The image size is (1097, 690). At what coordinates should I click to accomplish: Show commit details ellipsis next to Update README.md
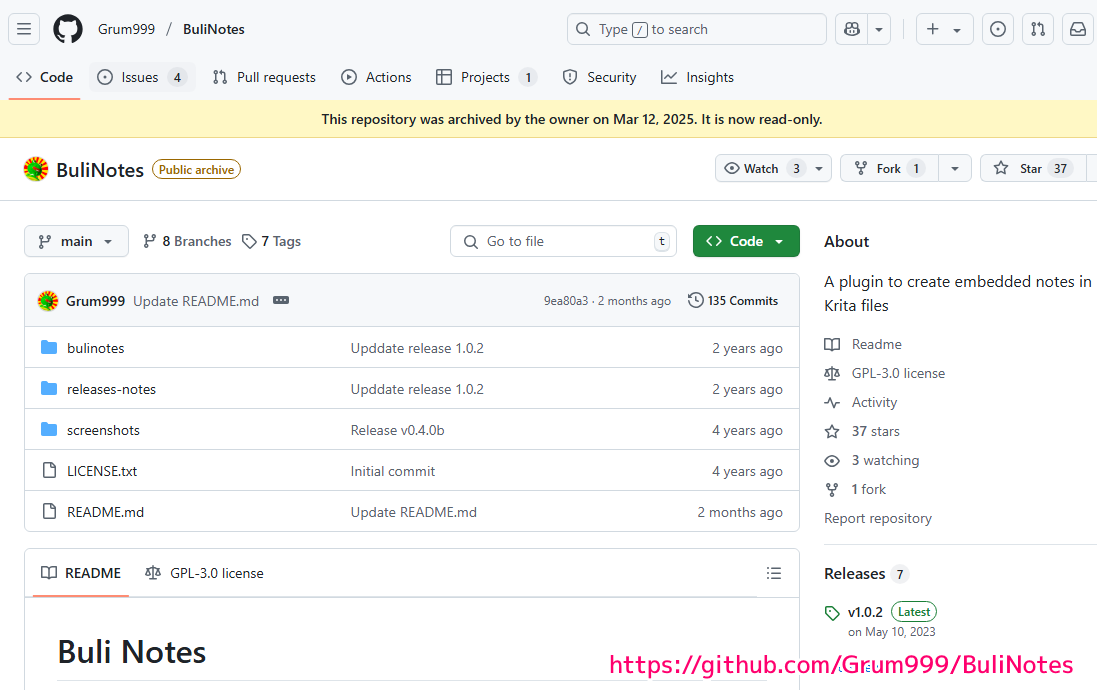click(281, 300)
